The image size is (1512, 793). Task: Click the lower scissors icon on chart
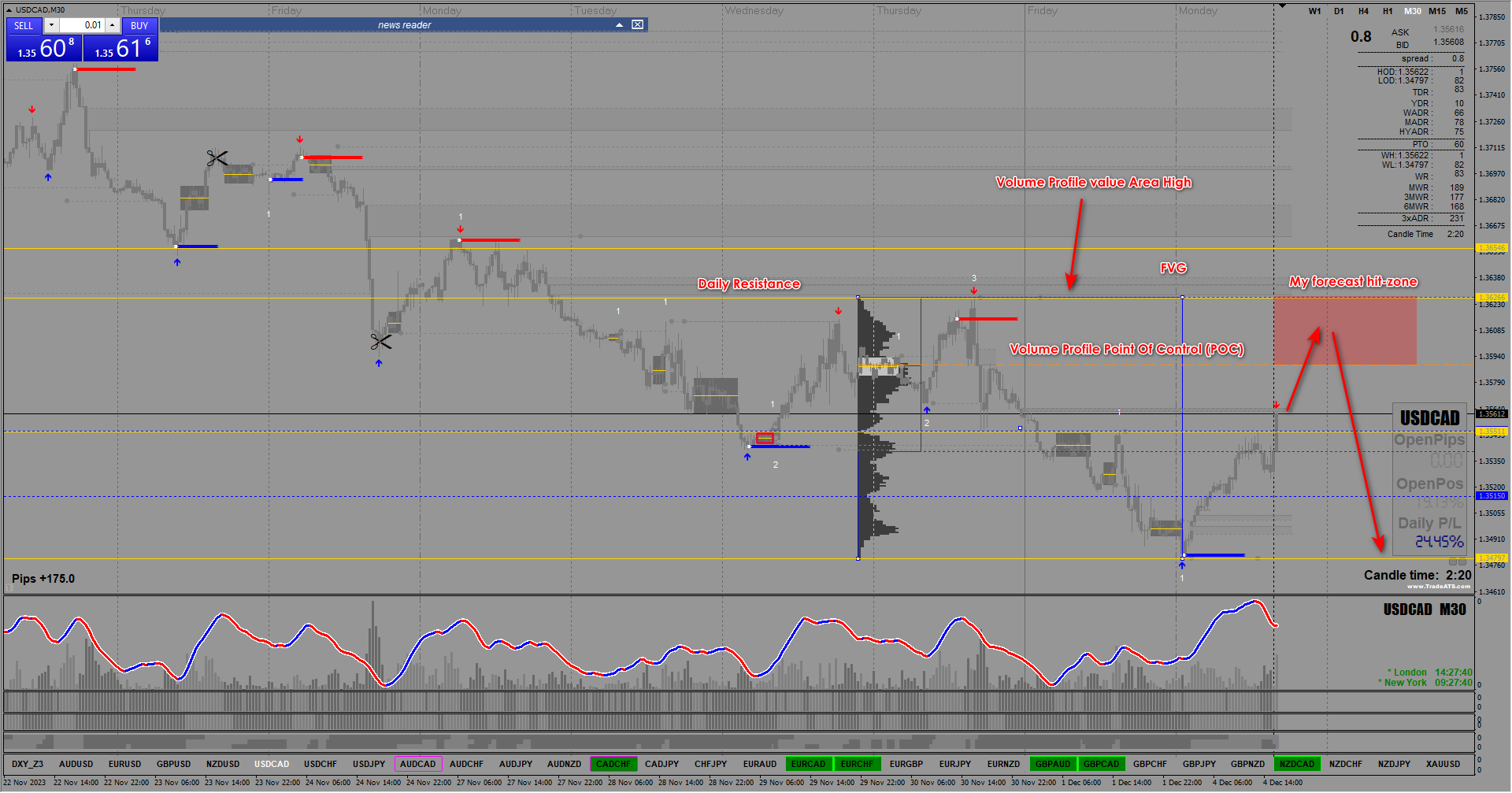[381, 342]
